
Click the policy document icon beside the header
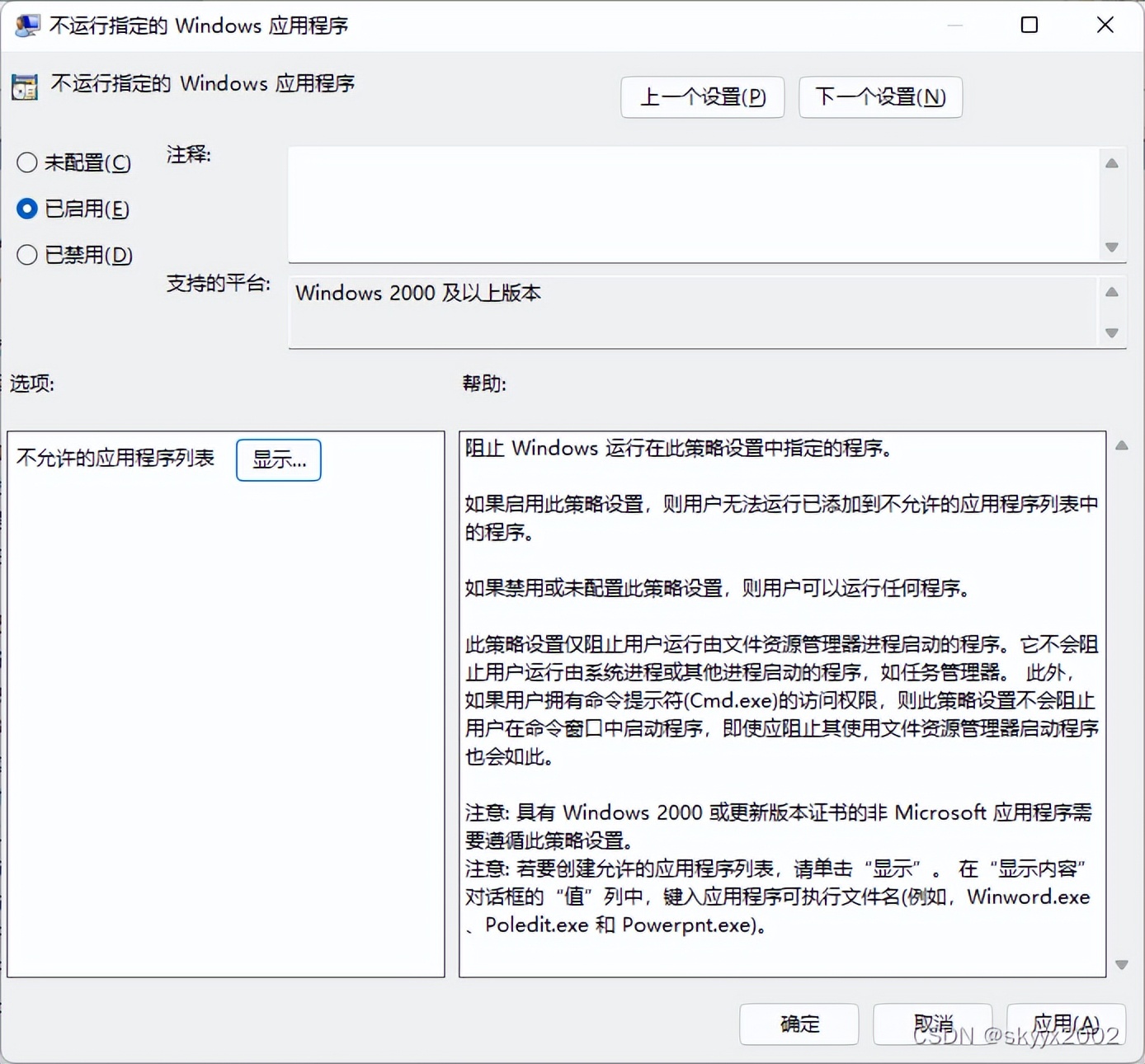(24, 85)
